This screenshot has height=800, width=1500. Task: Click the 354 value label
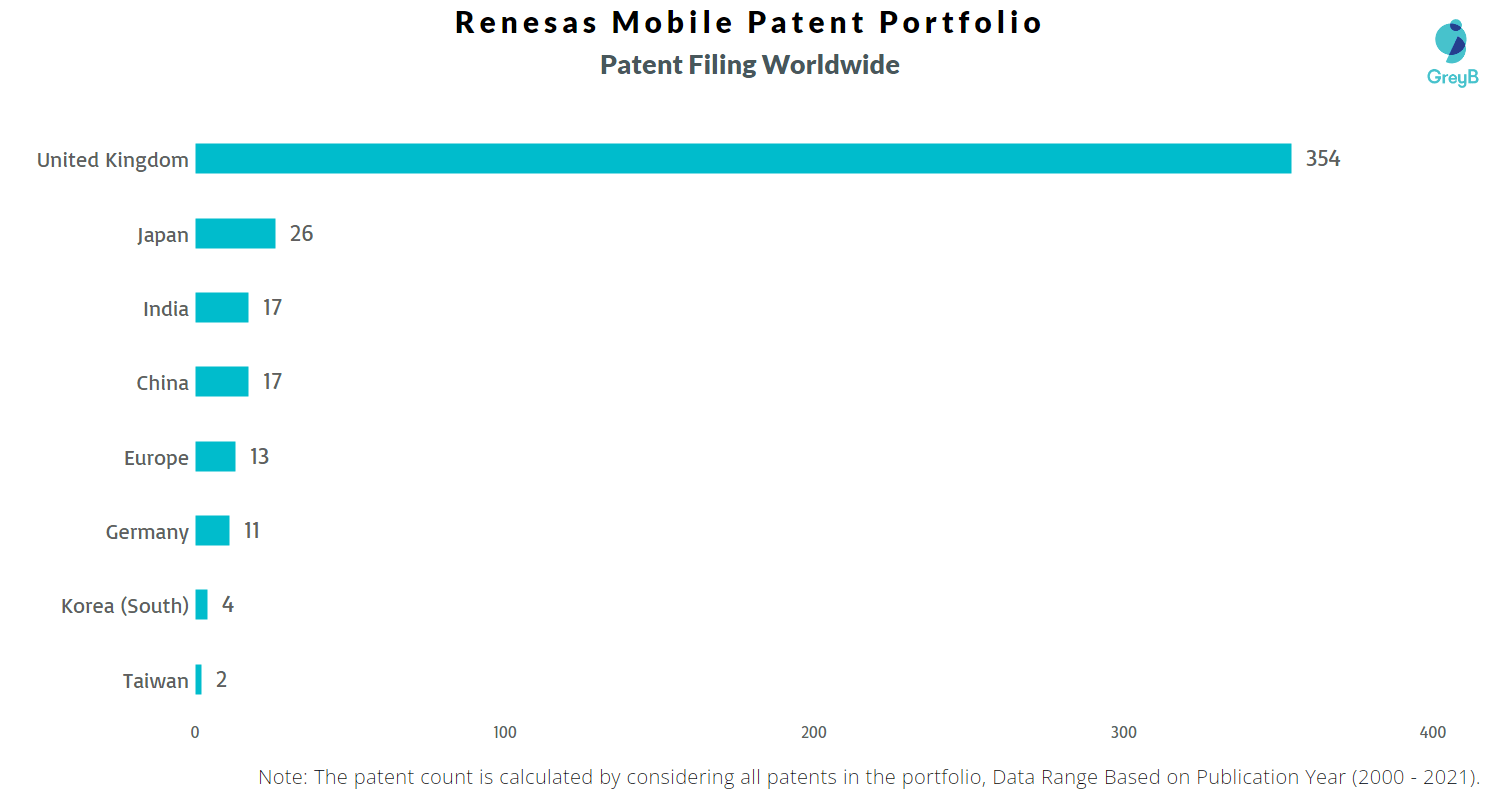pos(1323,159)
